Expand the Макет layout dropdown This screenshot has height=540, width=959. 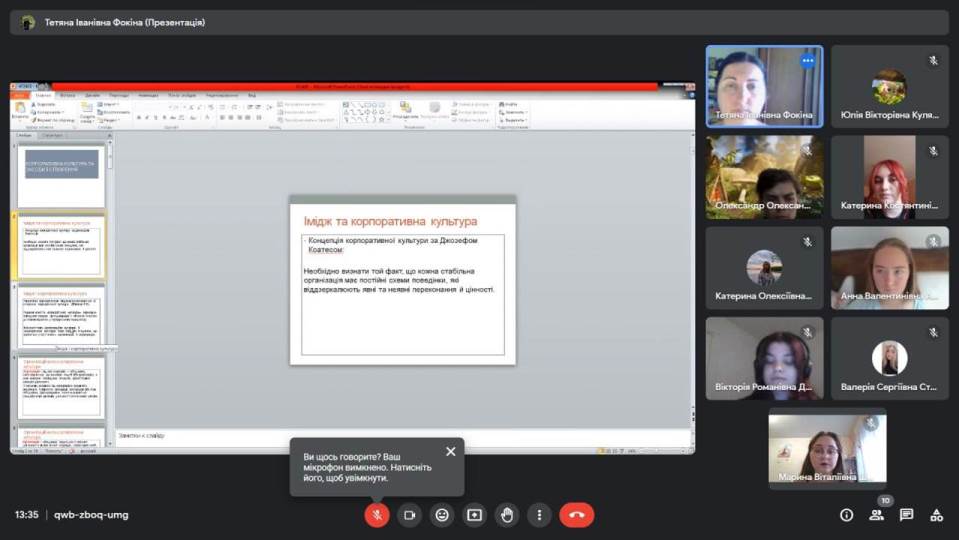(x=108, y=105)
